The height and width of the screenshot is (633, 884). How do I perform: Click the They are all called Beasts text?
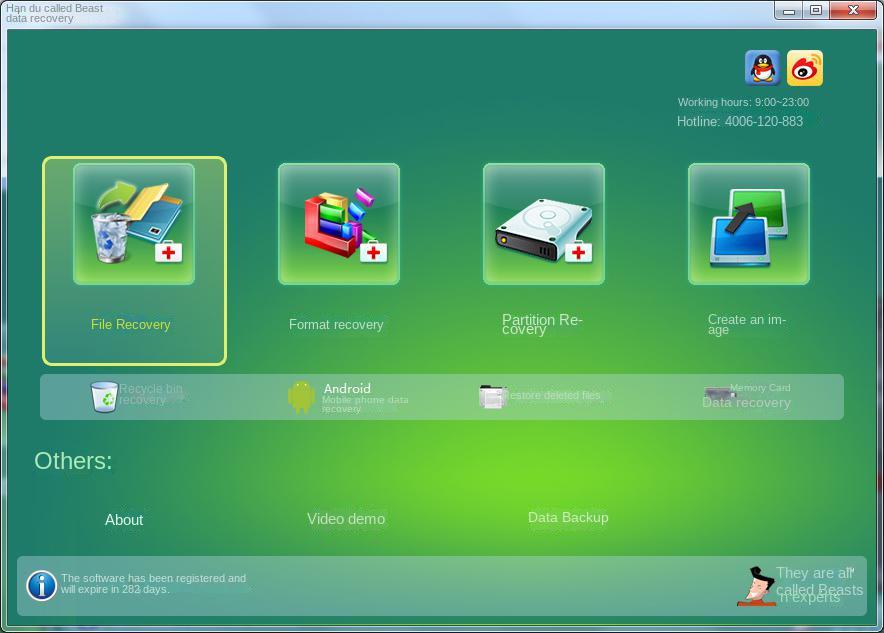819,585
